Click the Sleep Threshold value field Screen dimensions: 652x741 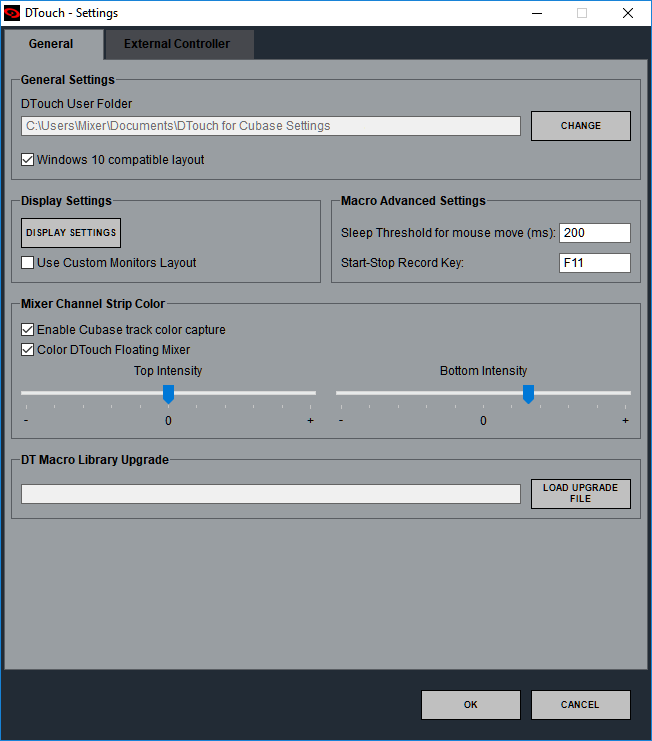pos(594,233)
